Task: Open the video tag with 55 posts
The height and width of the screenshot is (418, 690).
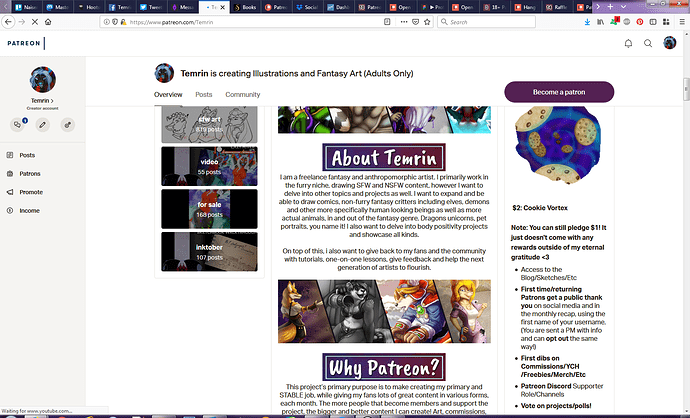Action: pyautogui.click(x=209, y=166)
